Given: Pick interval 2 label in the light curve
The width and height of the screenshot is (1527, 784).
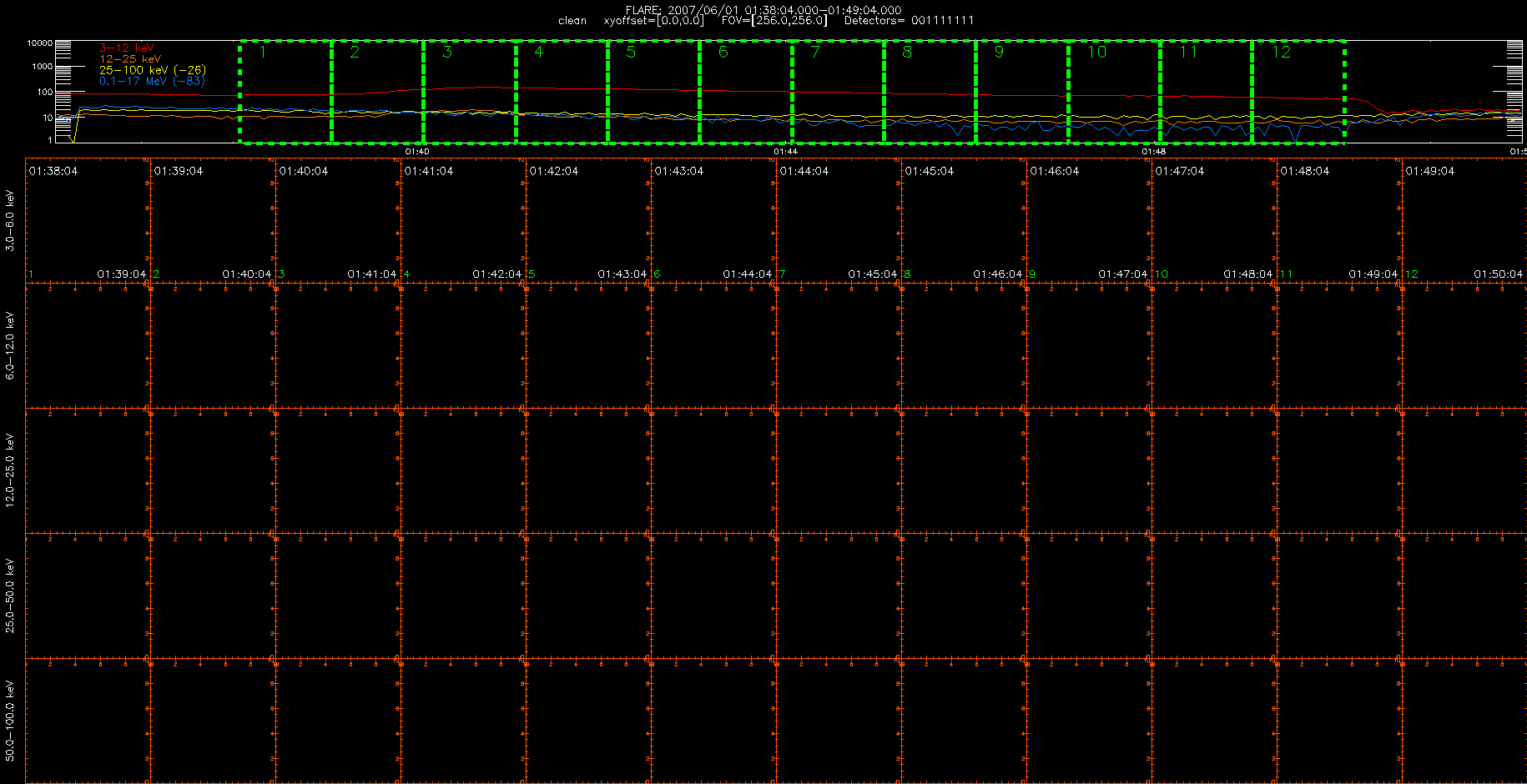Looking at the screenshot, I should tap(355, 52).
